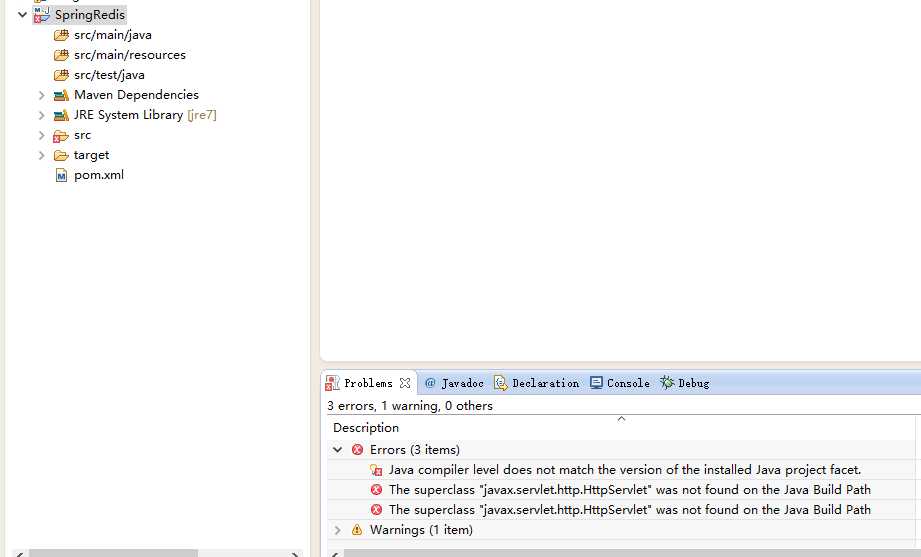Click the first HttpServlet error icon
This screenshot has height=557, width=921.
click(x=377, y=490)
